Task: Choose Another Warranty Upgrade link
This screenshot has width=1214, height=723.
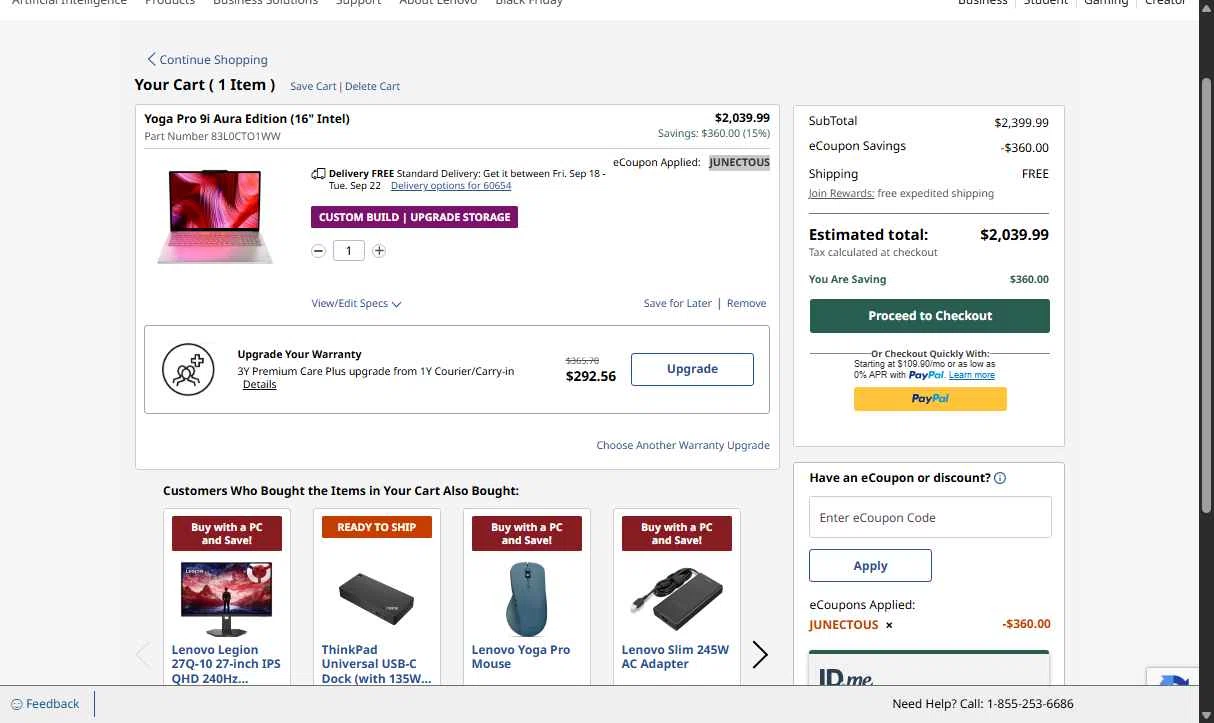Action: [x=683, y=445]
